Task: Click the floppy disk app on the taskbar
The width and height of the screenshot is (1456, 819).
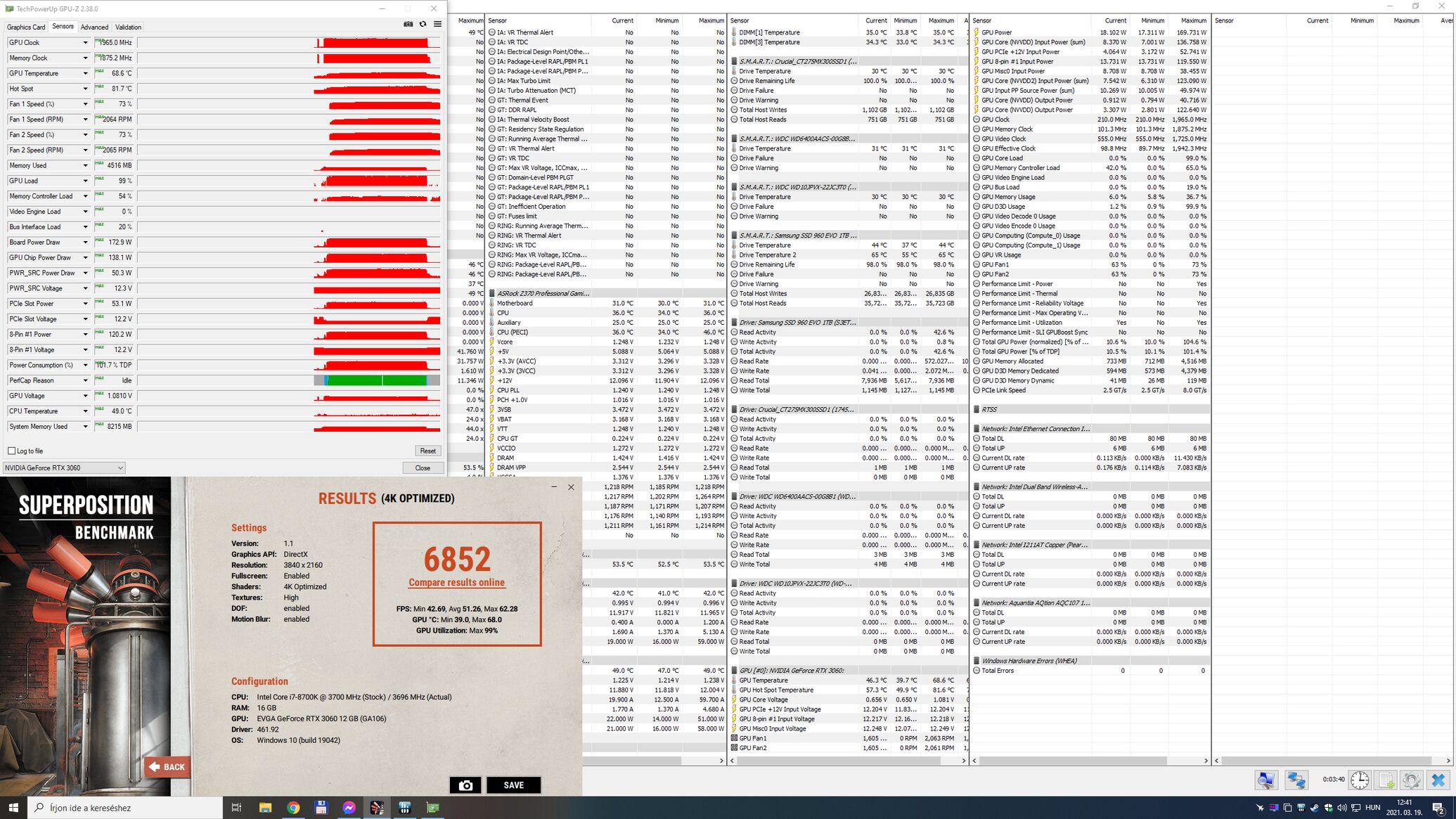Action: click(321, 808)
